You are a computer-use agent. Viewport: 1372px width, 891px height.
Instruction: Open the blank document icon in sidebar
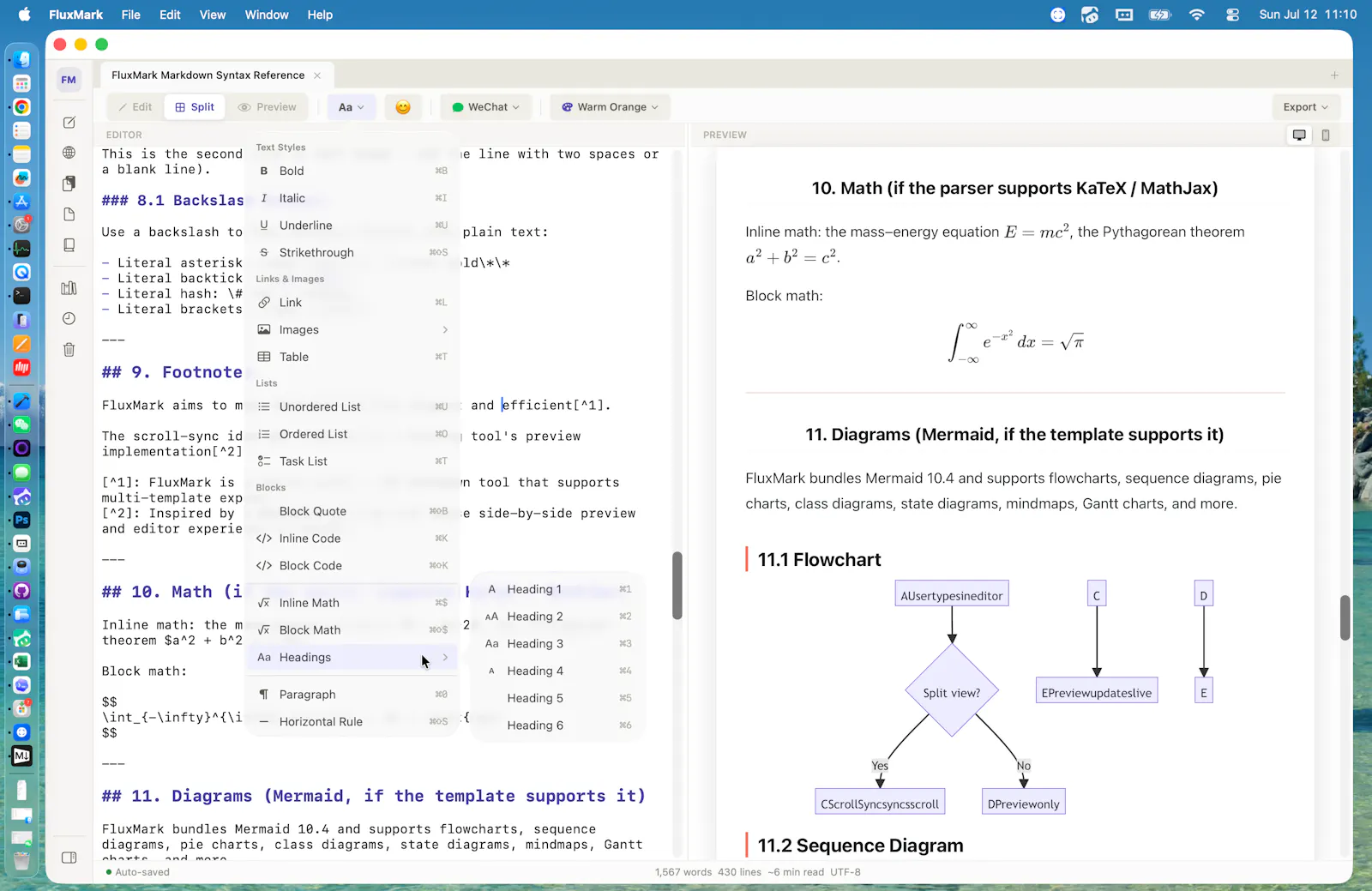(69, 214)
